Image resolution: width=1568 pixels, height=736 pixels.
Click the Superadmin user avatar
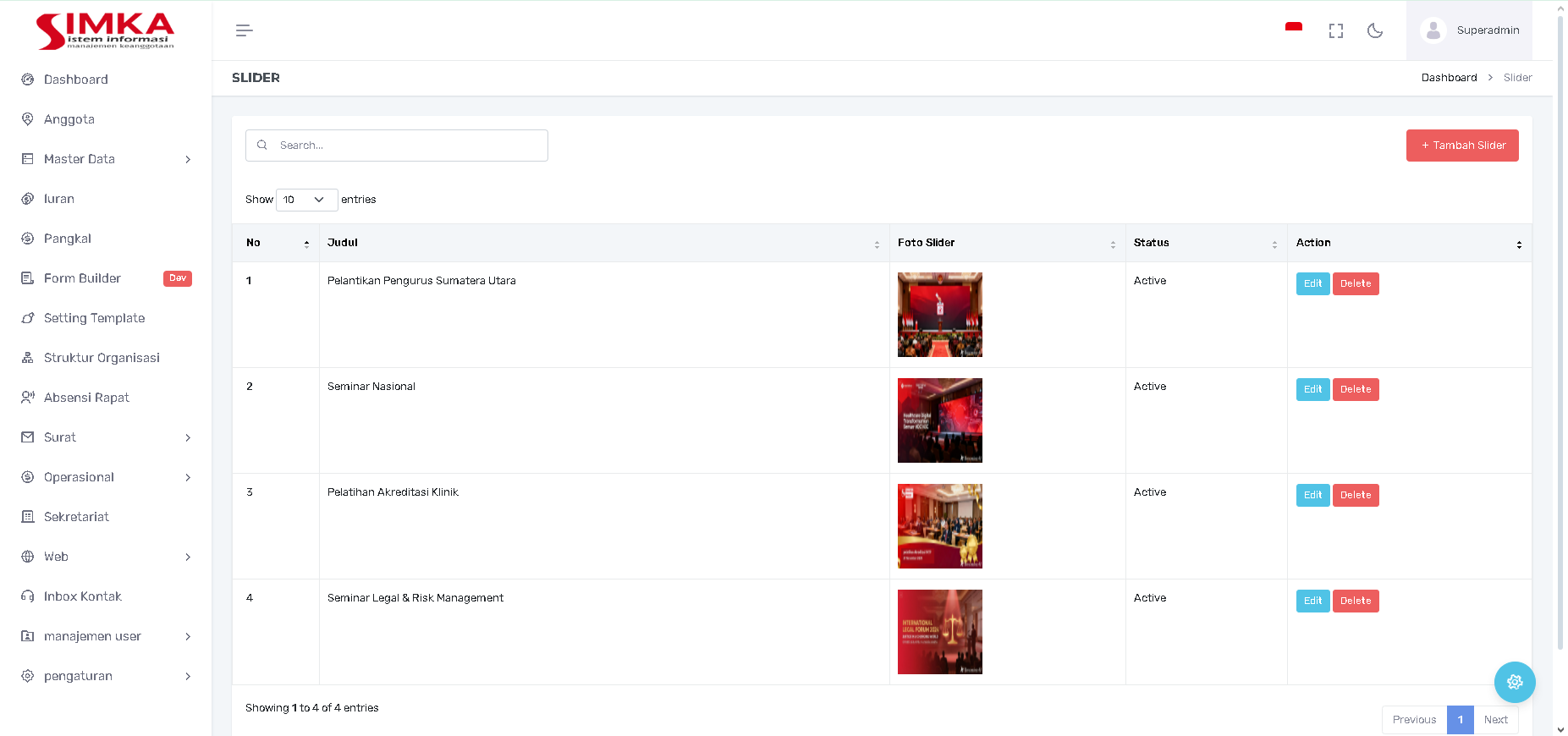[x=1433, y=30]
